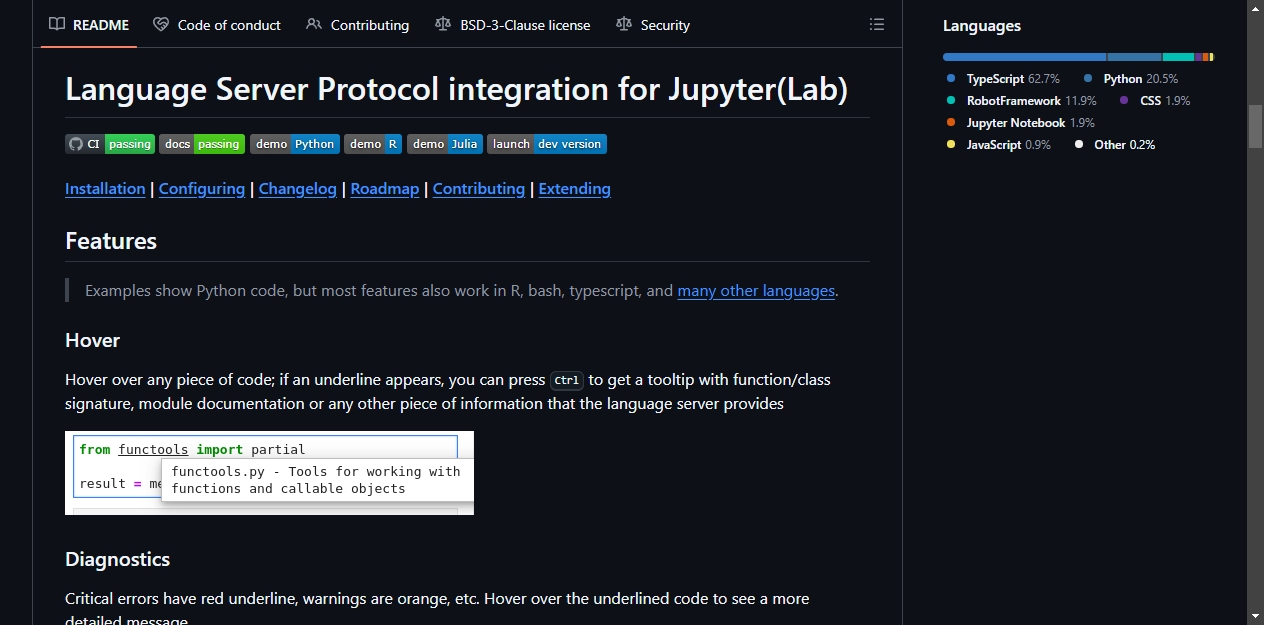Click the RobotFramework 11.9% language entry
Image resolution: width=1264 pixels, height=625 pixels.
coord(1021,101)
